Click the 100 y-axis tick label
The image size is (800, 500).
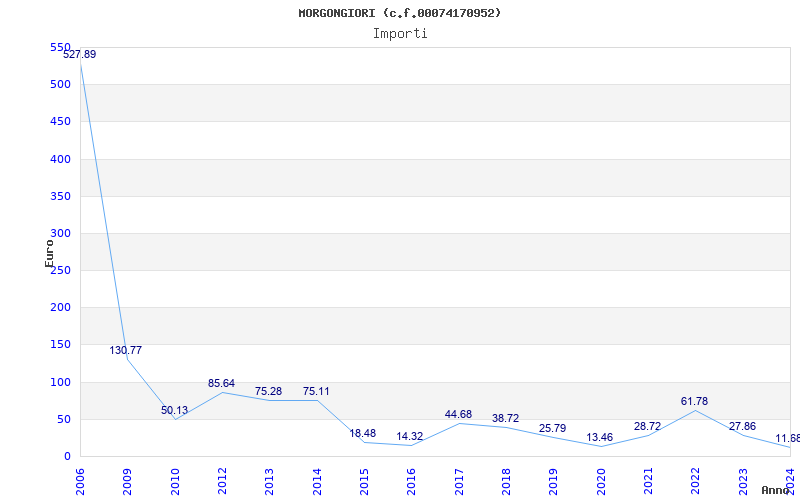pyautogui.click(x=60, y=382)
